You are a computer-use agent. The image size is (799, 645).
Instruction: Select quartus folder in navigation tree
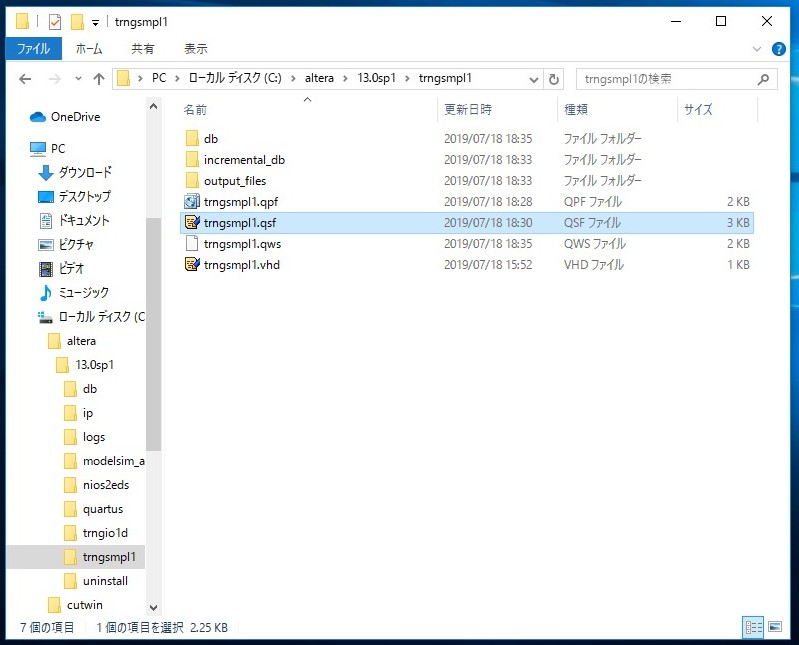93,509
